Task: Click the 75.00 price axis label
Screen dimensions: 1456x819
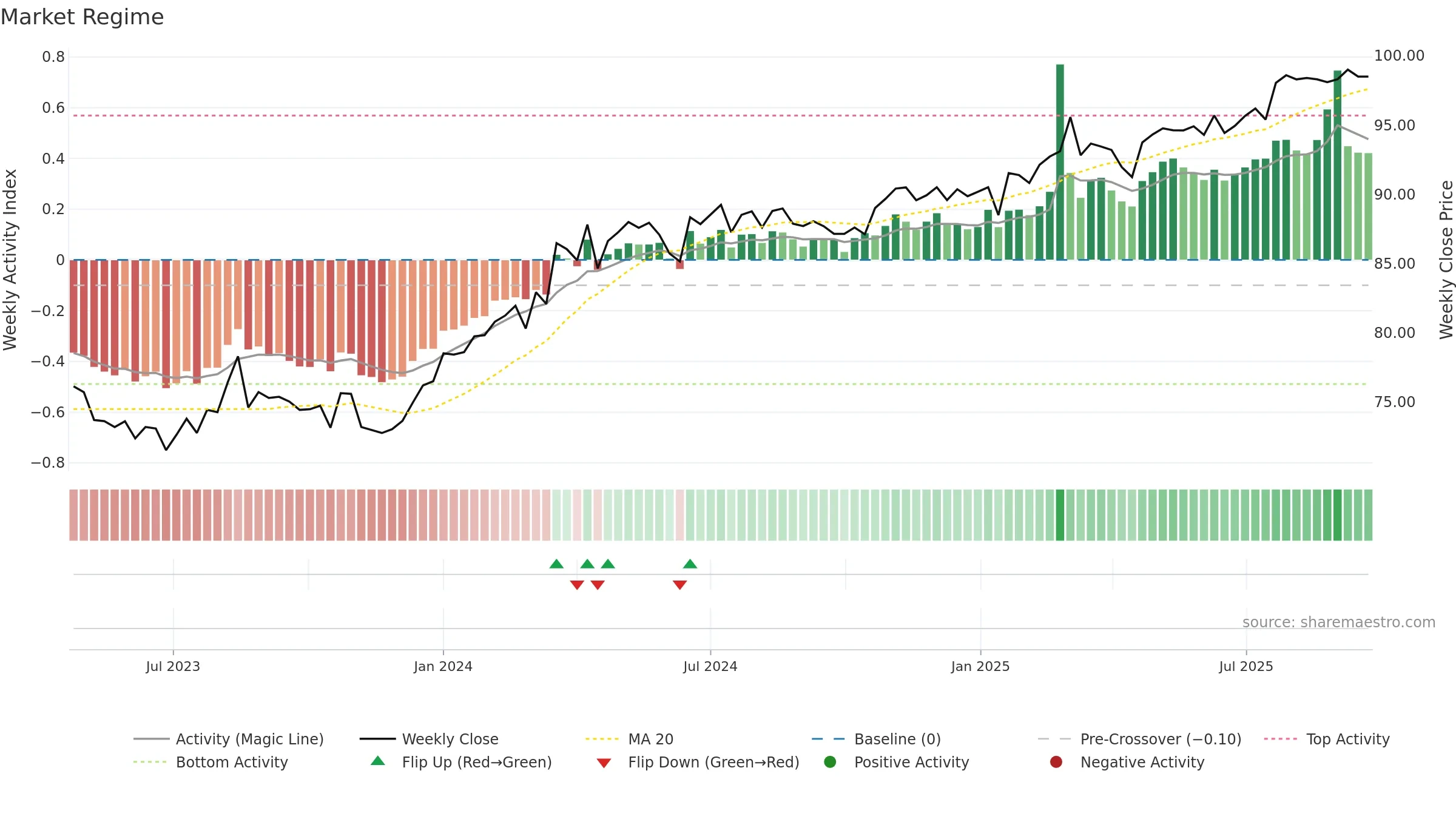Action: (1395, 402)
